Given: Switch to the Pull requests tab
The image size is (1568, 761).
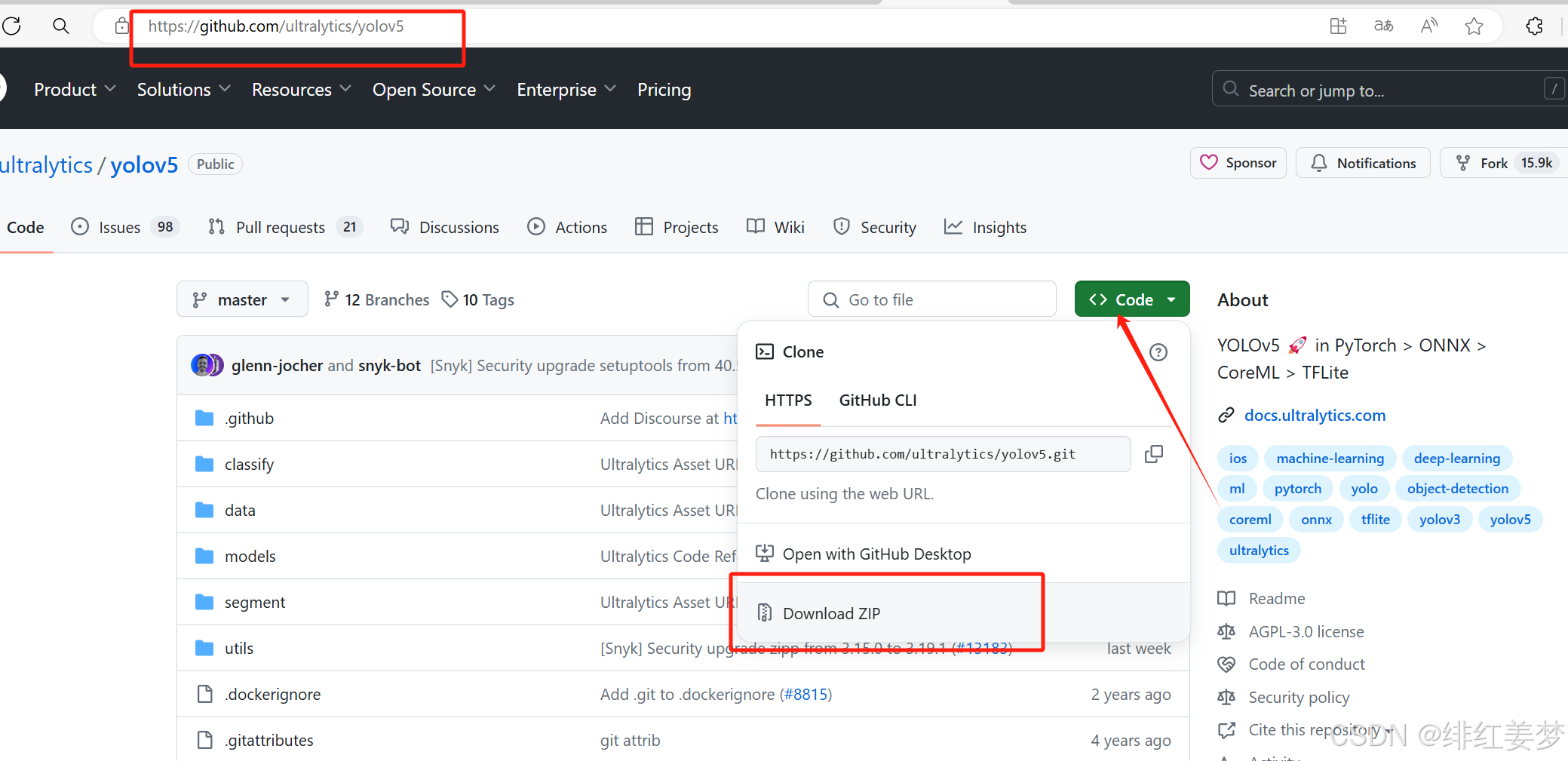Looking at the screenshot, I should 285,227.
